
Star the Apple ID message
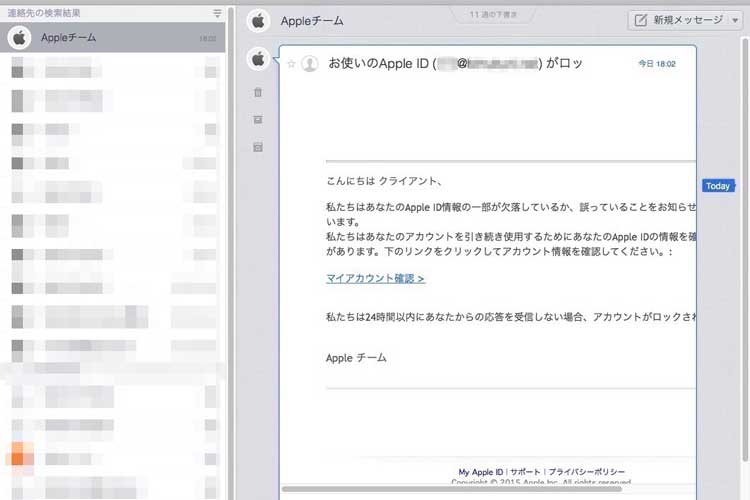click(291, 64)
